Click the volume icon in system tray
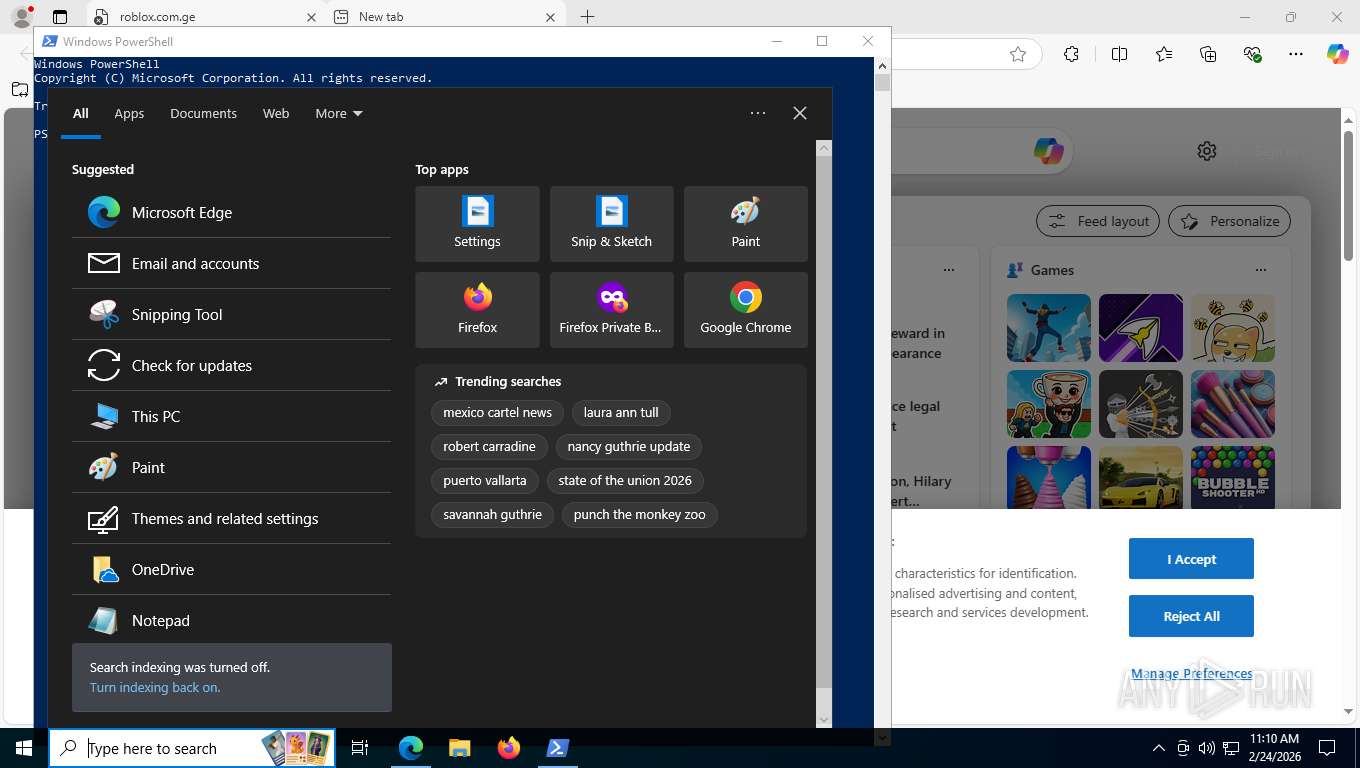 tap(1206, 748)
